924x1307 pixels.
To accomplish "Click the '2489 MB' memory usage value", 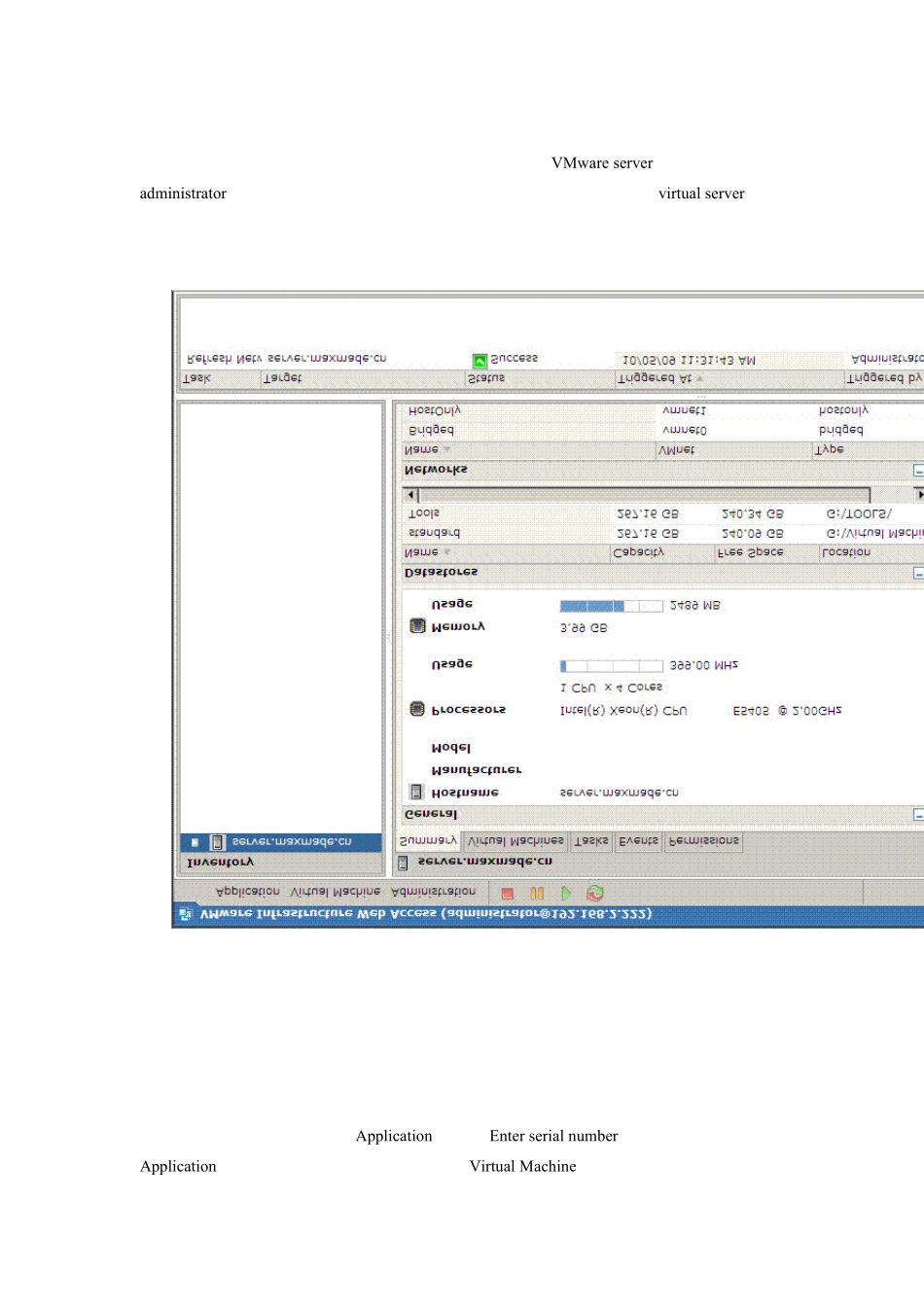I will [x=694, y=606].
